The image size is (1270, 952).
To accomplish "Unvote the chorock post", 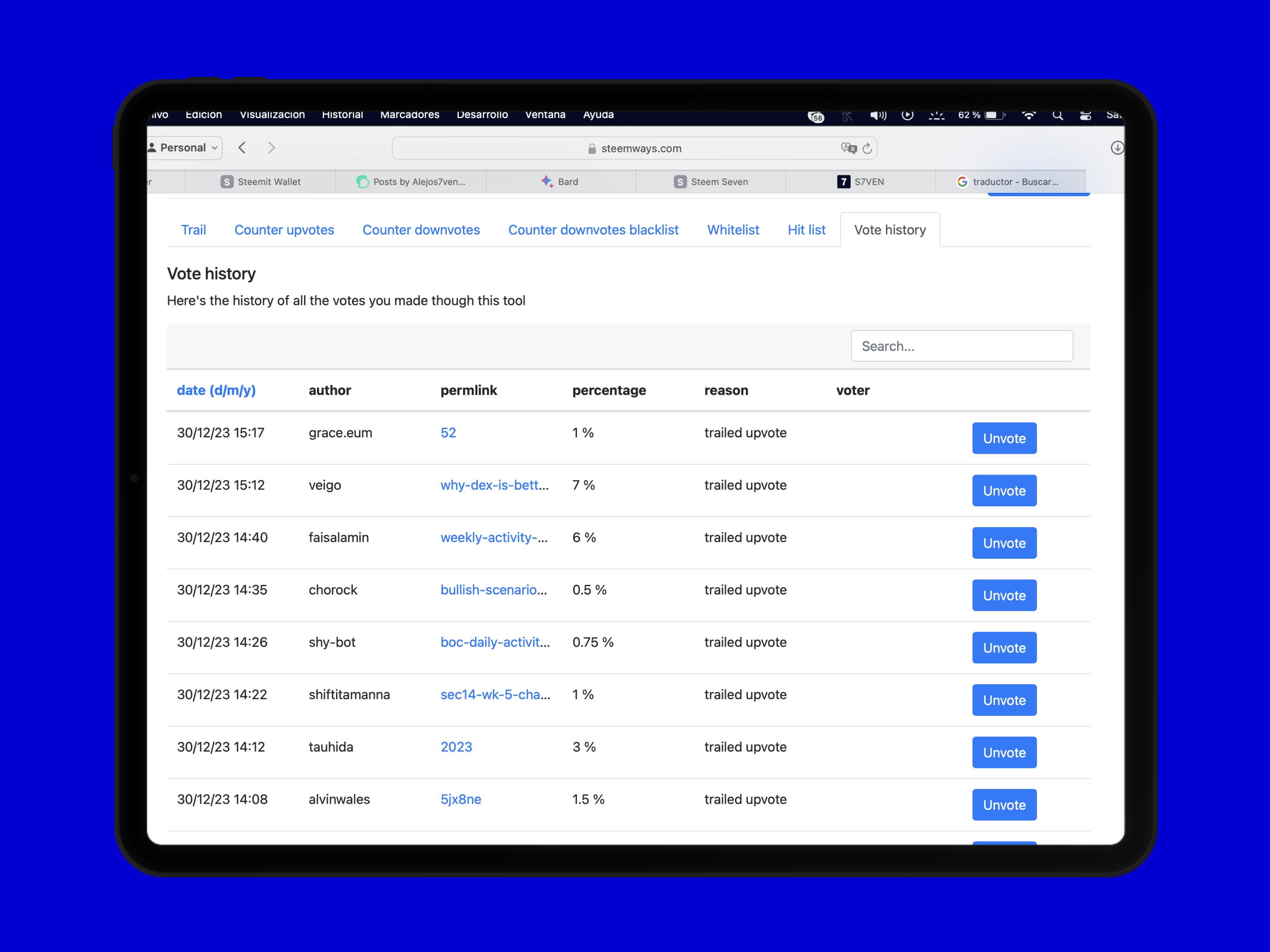I will 1004,595.
